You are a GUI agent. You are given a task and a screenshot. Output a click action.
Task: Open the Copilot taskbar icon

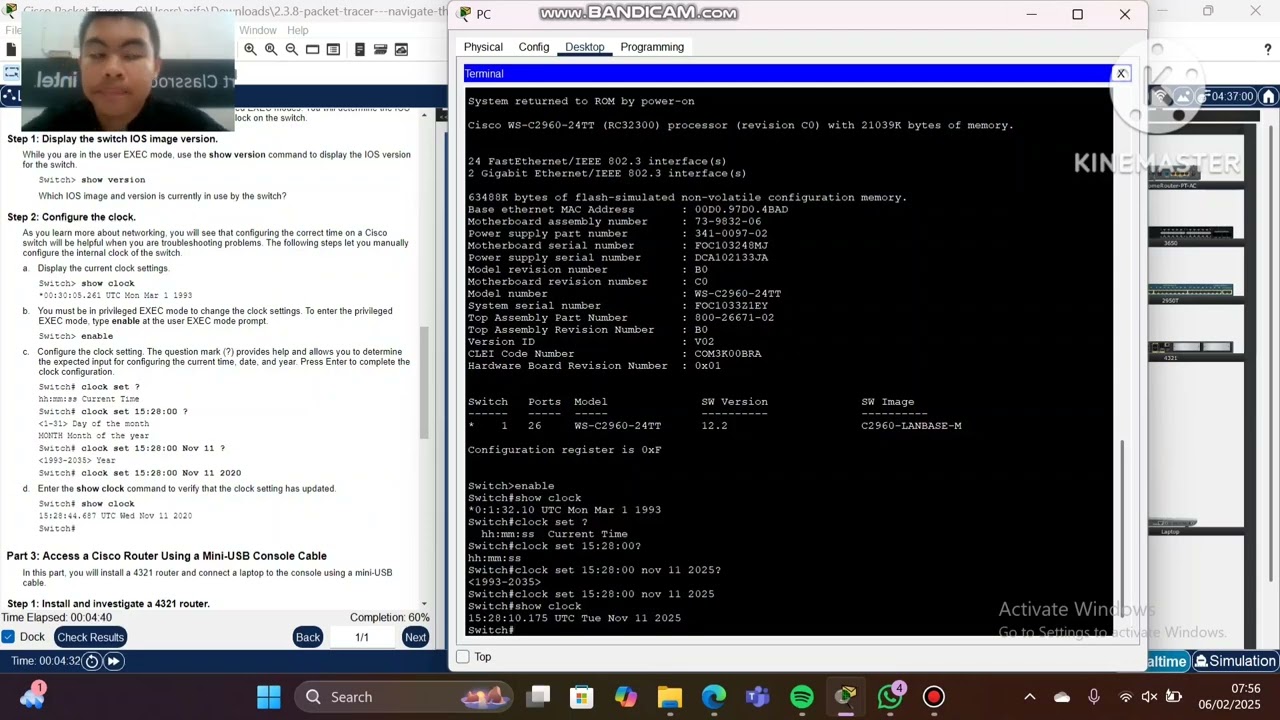click(626, 697)
